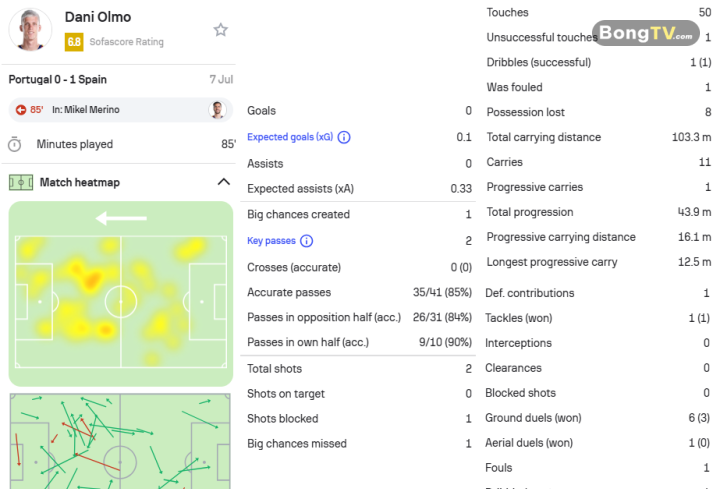Click the 6.8 Sofascore rating badge
The height and width of the screenshot is (489, 720).
[x=74, y=42]
